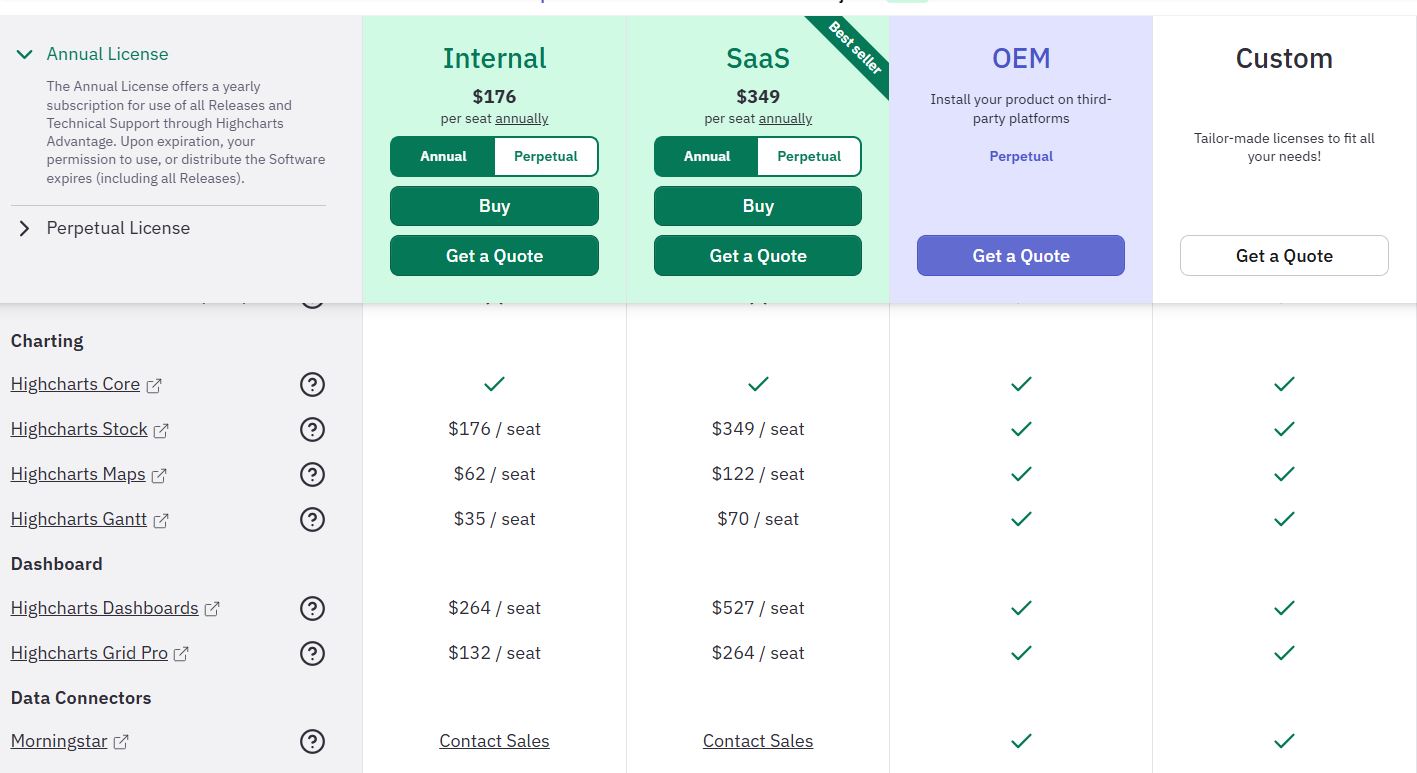Switch Internal plan to Perpetual billing
This screenshot has height=773, width=1417.
tap(545, 156)
